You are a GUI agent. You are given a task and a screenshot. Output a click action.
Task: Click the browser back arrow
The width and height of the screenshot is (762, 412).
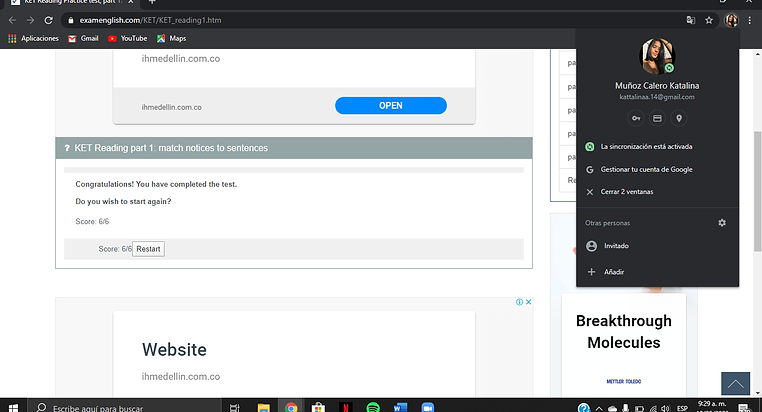tap(13, 20)
